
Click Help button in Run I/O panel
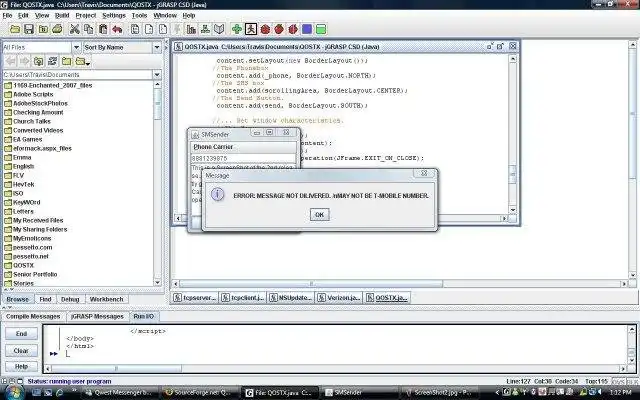21,367
